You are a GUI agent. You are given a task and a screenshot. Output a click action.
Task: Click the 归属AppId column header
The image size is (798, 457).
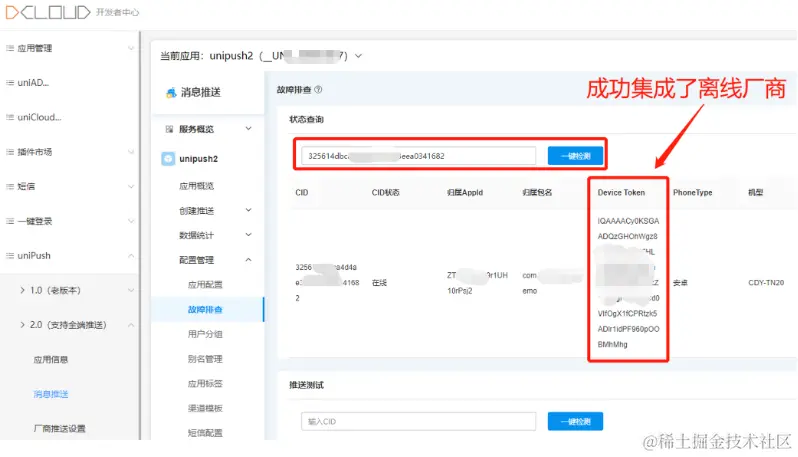click(x=465, y=193)
